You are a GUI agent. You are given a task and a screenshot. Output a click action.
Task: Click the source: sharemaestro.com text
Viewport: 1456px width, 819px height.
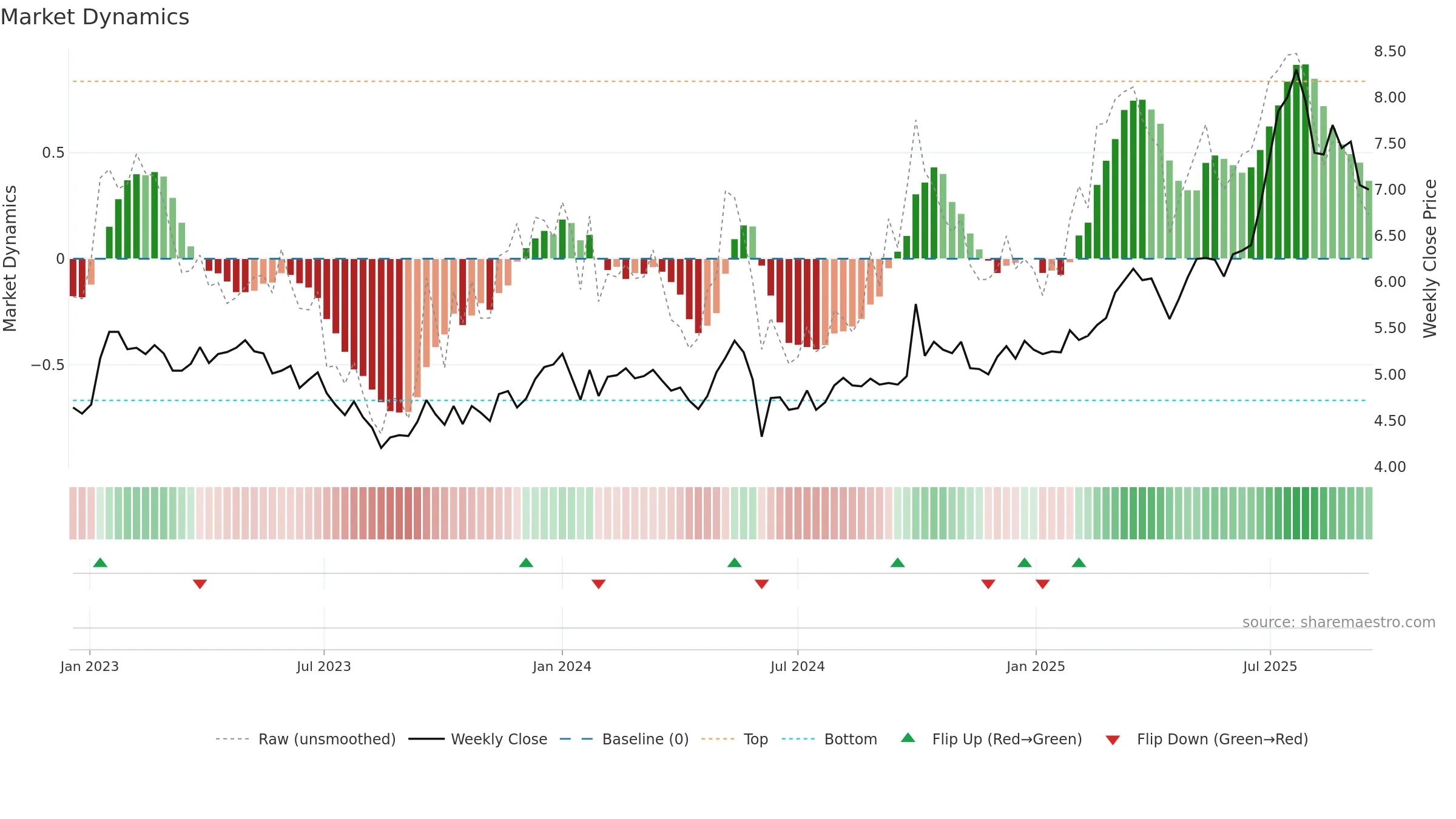coord(1339,622)
